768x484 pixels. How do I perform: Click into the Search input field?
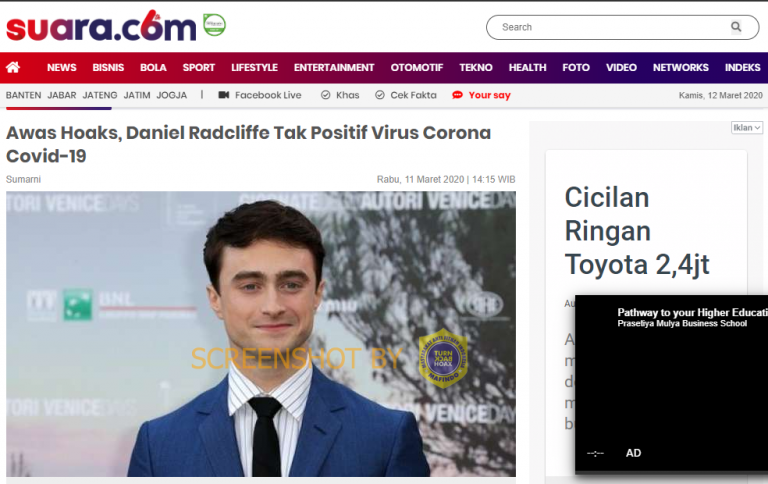[612, 27]
